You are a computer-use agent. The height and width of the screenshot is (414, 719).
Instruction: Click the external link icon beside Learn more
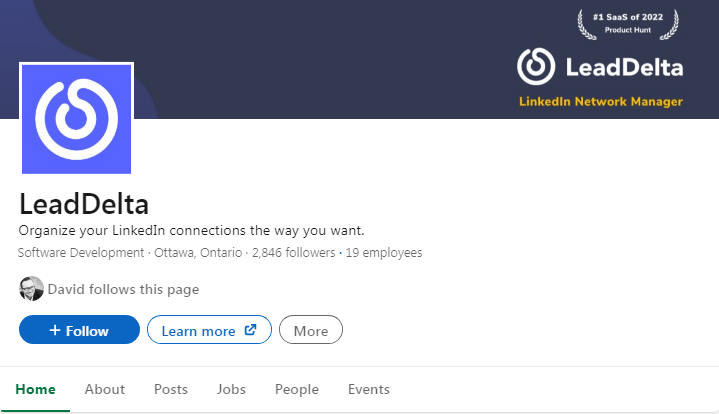point(250,330)
